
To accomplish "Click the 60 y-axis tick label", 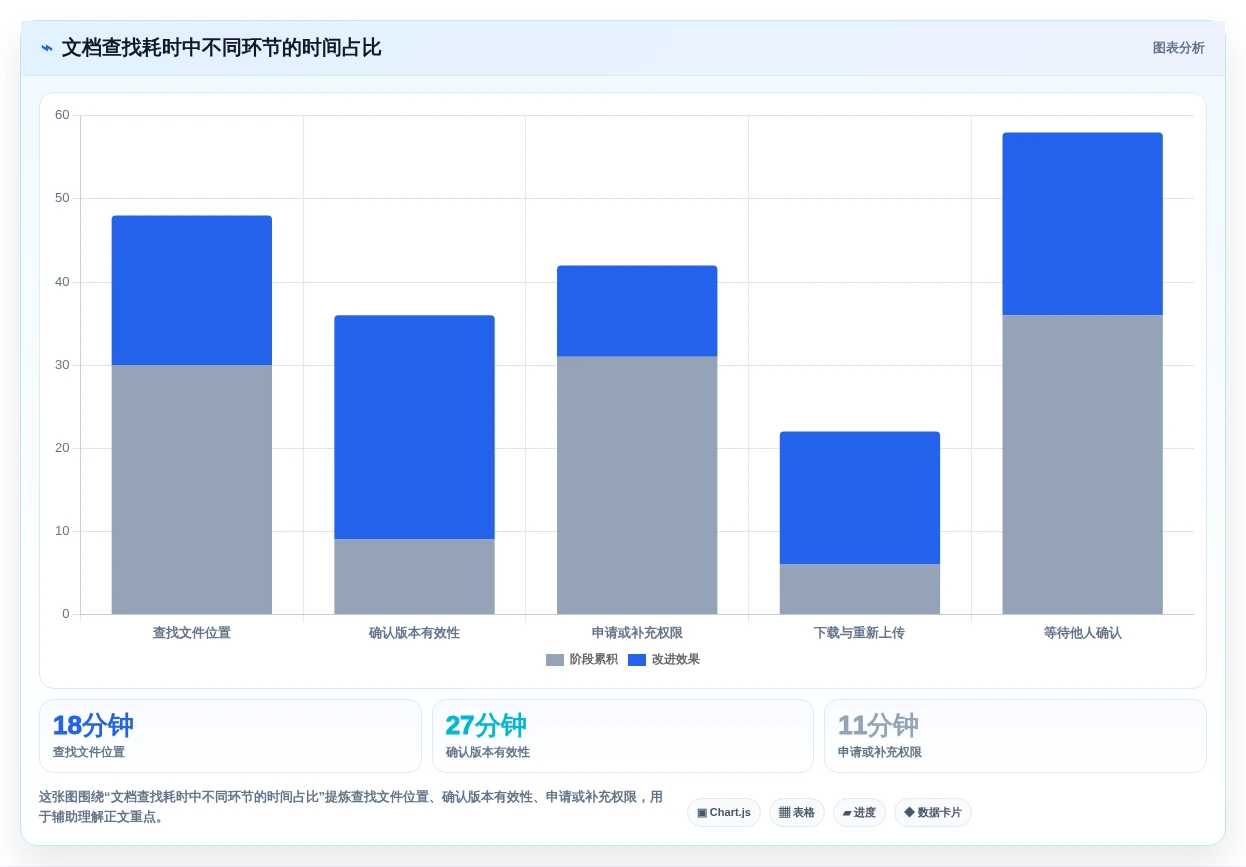I will (62, 115).
